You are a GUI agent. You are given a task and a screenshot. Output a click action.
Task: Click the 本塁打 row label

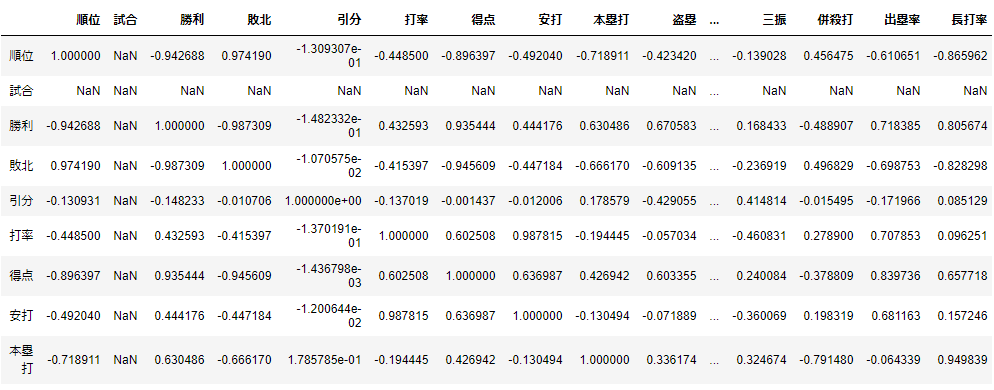[22, 360]
